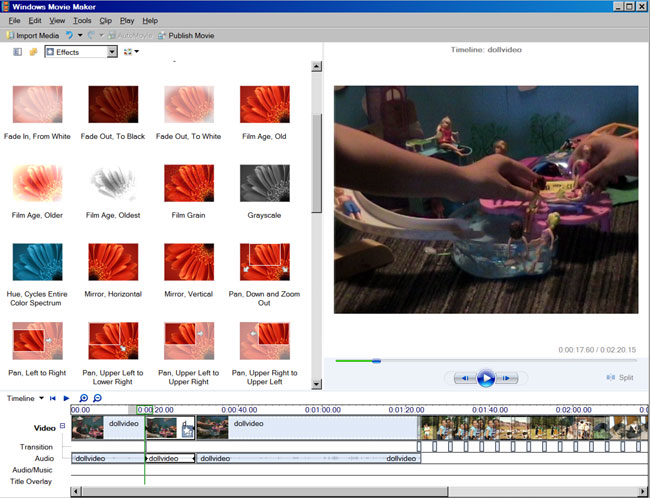
Task: Select the Film Age, Old effect
Action: coord(264,113)
